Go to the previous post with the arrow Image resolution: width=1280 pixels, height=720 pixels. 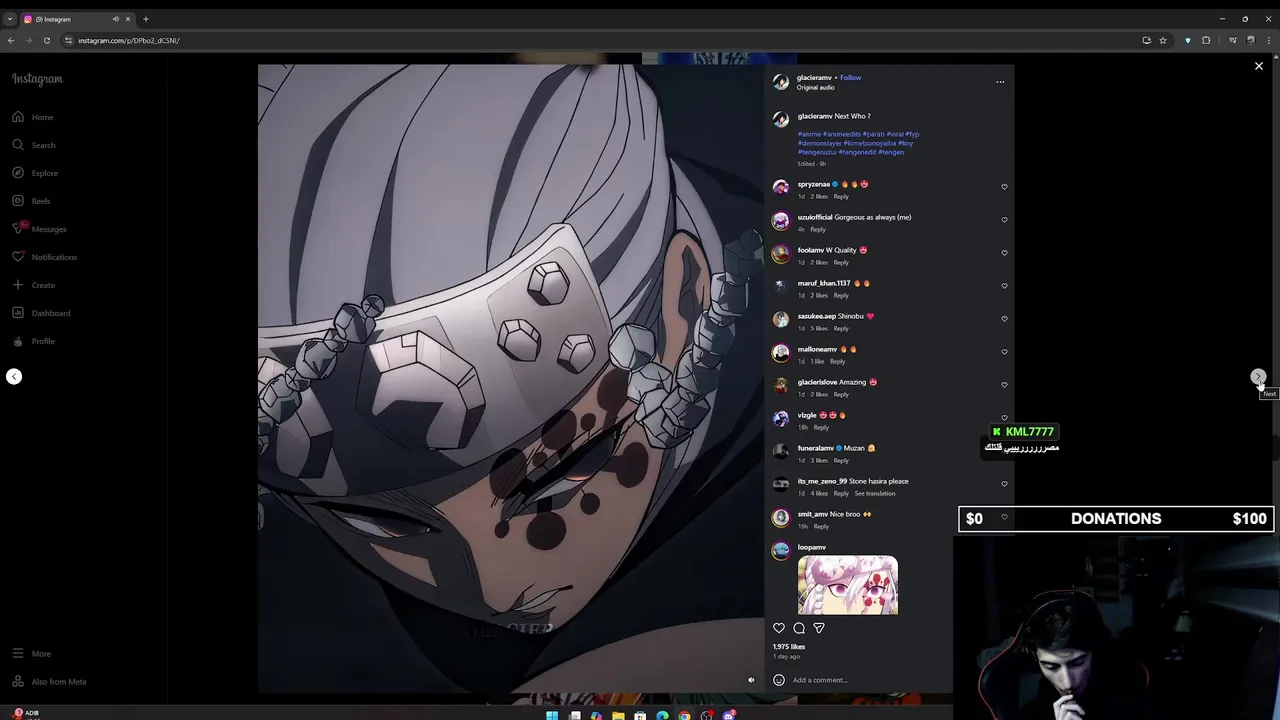(14, 377)
